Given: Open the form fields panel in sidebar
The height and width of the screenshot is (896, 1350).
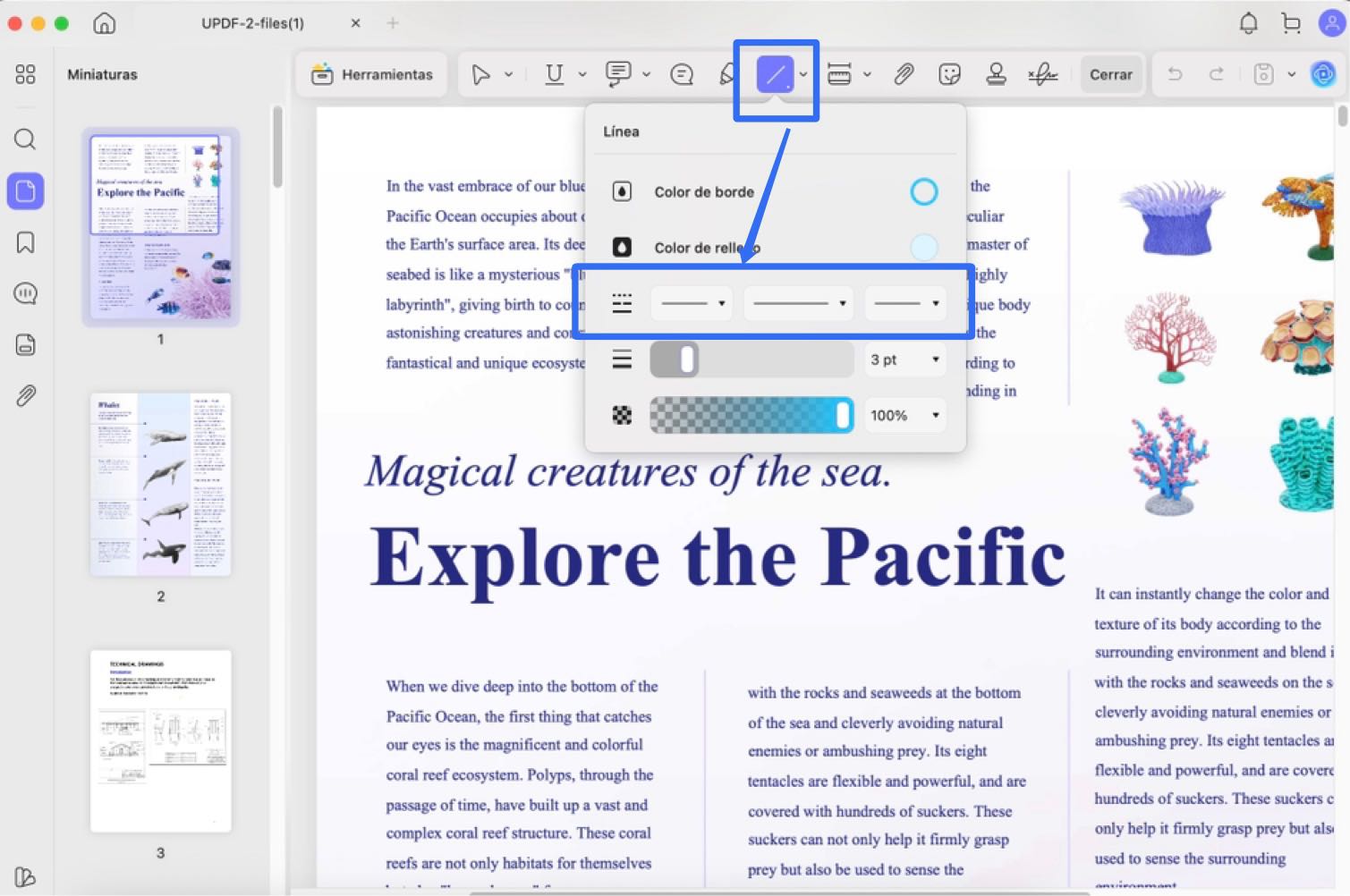Looking at the screenshot, I should pos(25,344).
